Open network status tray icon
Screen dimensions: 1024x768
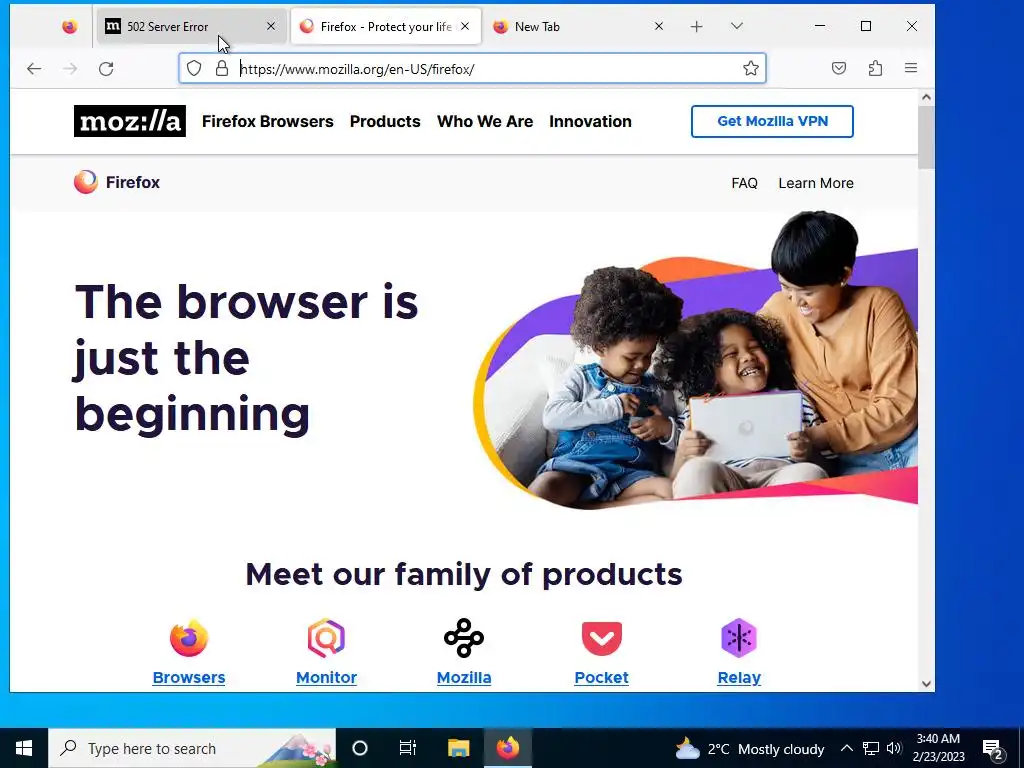pyautogui.click(x=871, y=748)
